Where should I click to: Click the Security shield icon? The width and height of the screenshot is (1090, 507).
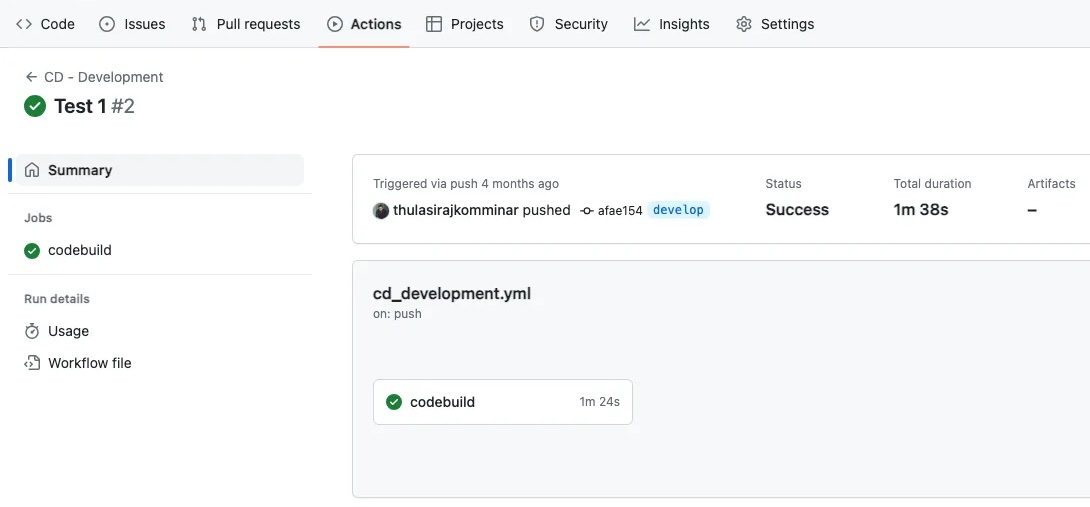tap(537, 24)
